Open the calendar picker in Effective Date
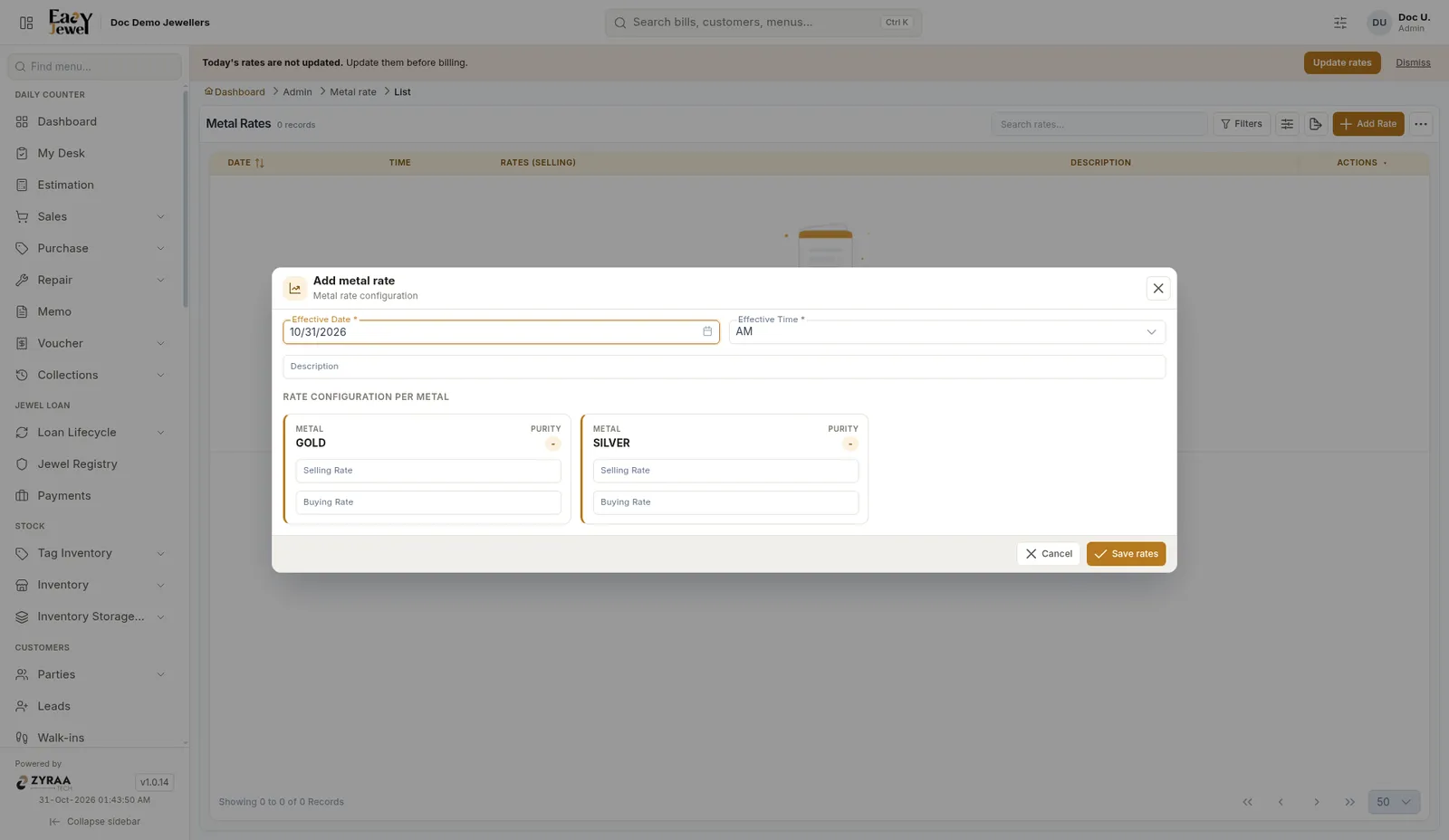This screenshot has height=840, width=1449. pos(707,331)
